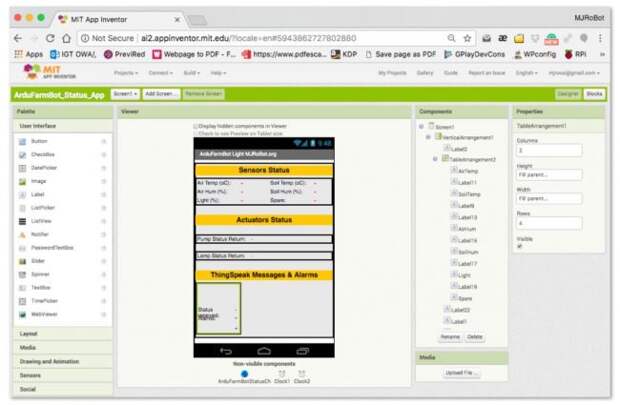Select the CheckBox palette icon
Image resolution: width=620 pixels, height=405 pixels.
[23, 155]
